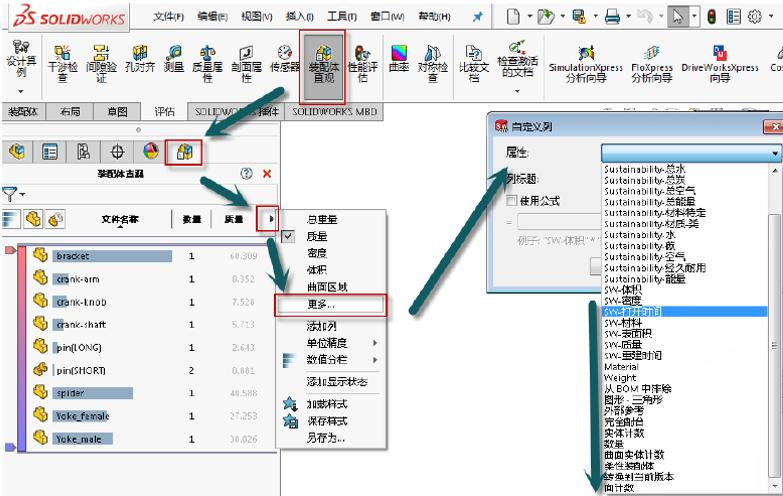Click the Open file icon
This screenshot has width=783, height=496.
545,16
